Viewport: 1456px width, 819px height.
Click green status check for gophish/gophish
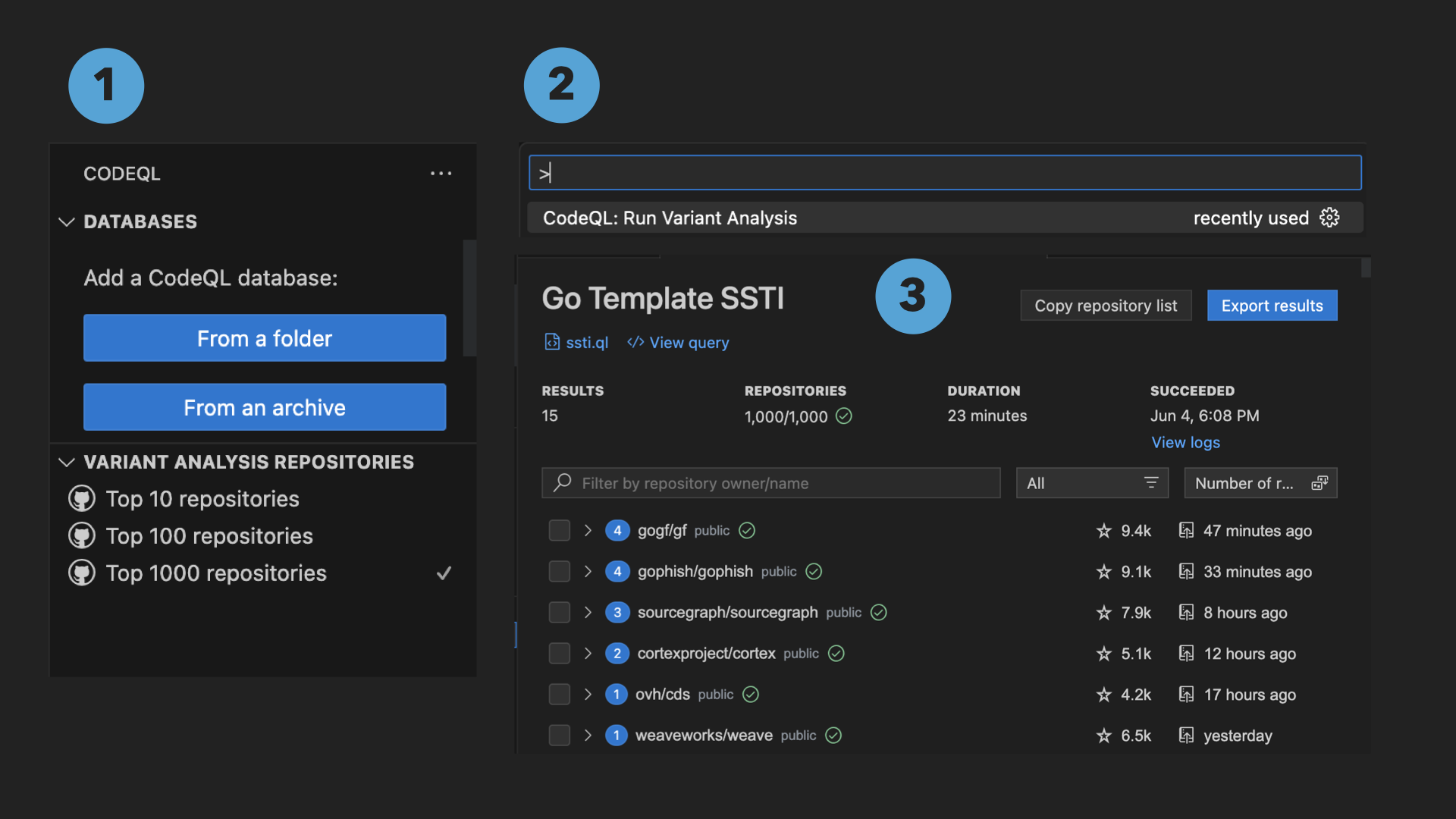[814, 571]
